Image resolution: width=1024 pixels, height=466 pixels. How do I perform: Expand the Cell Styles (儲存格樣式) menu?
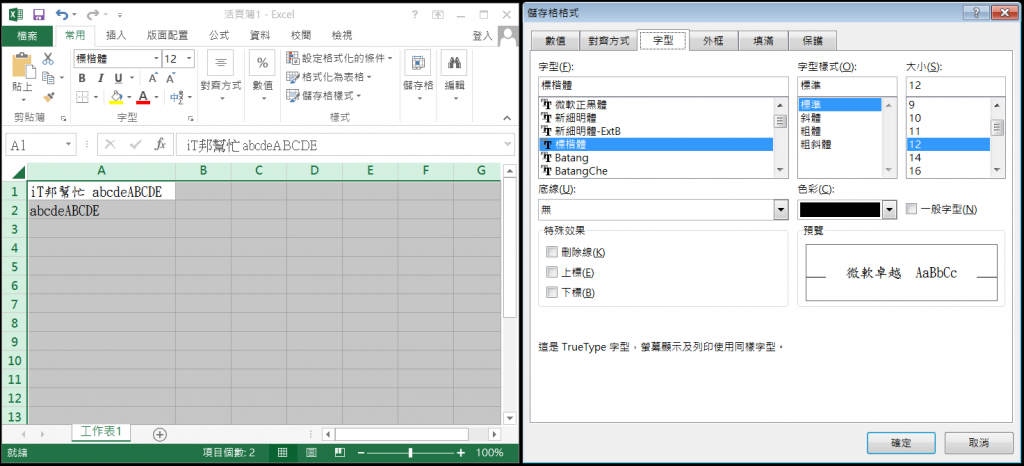pyautogui.click(x=324, y=96)
